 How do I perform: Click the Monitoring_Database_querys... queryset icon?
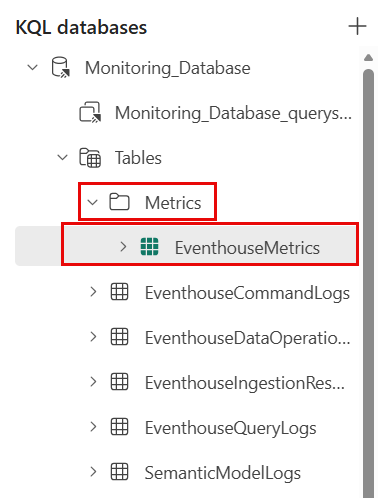(90, 112)
